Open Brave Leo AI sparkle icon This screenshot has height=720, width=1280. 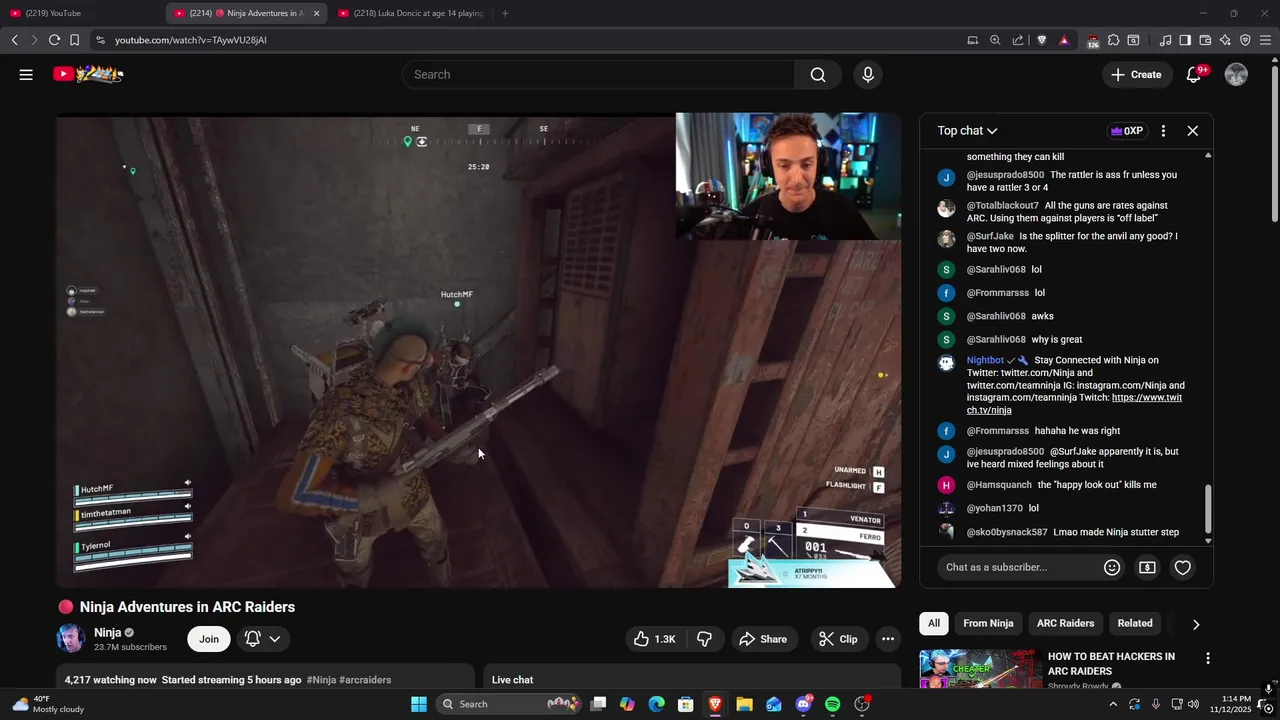point(1225,40)
